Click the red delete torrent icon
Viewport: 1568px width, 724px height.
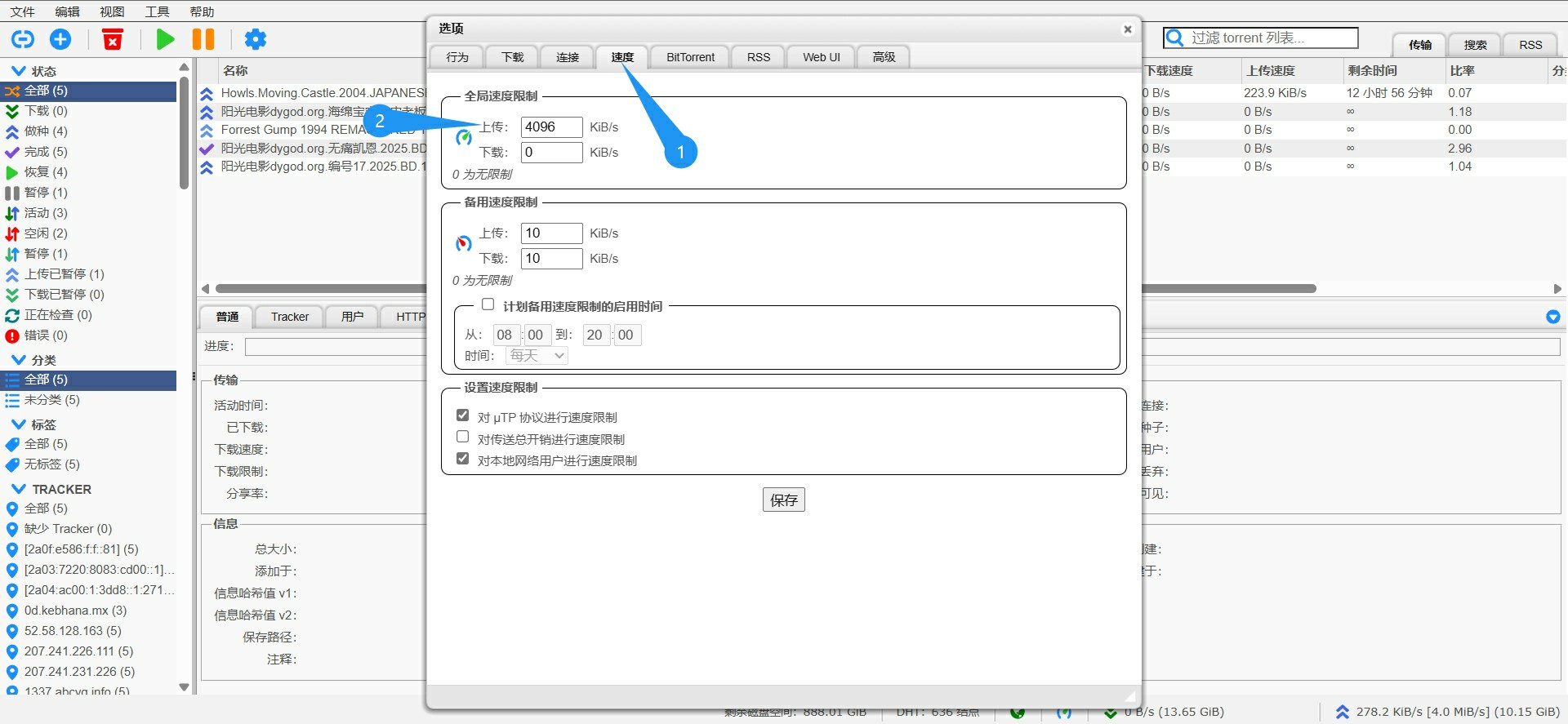[113, 39]
